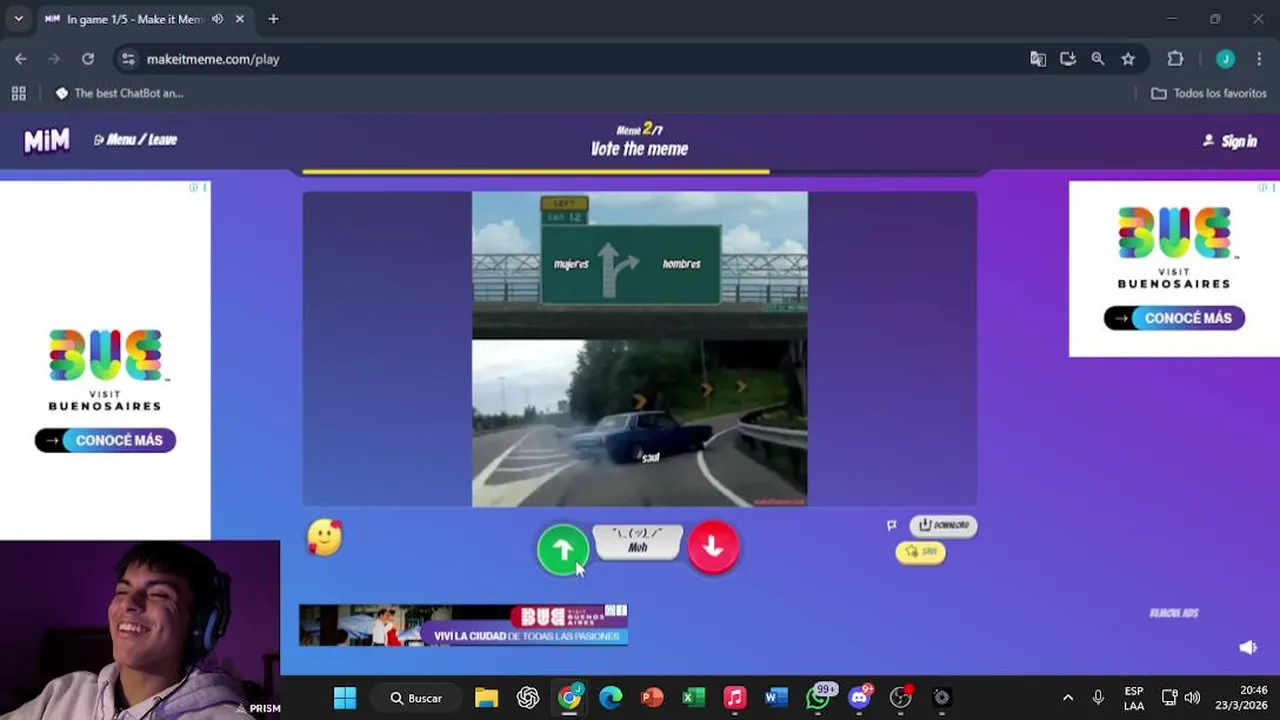Close the Make it Meme tab

coord(240,19)
